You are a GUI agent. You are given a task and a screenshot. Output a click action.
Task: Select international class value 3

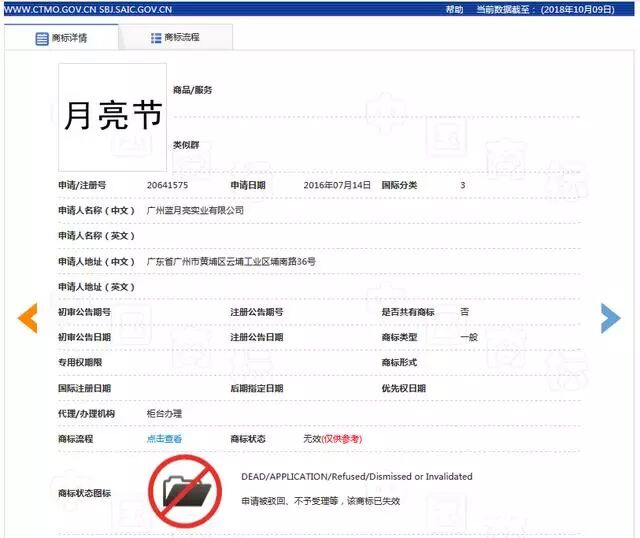click(x=462, y=185)
